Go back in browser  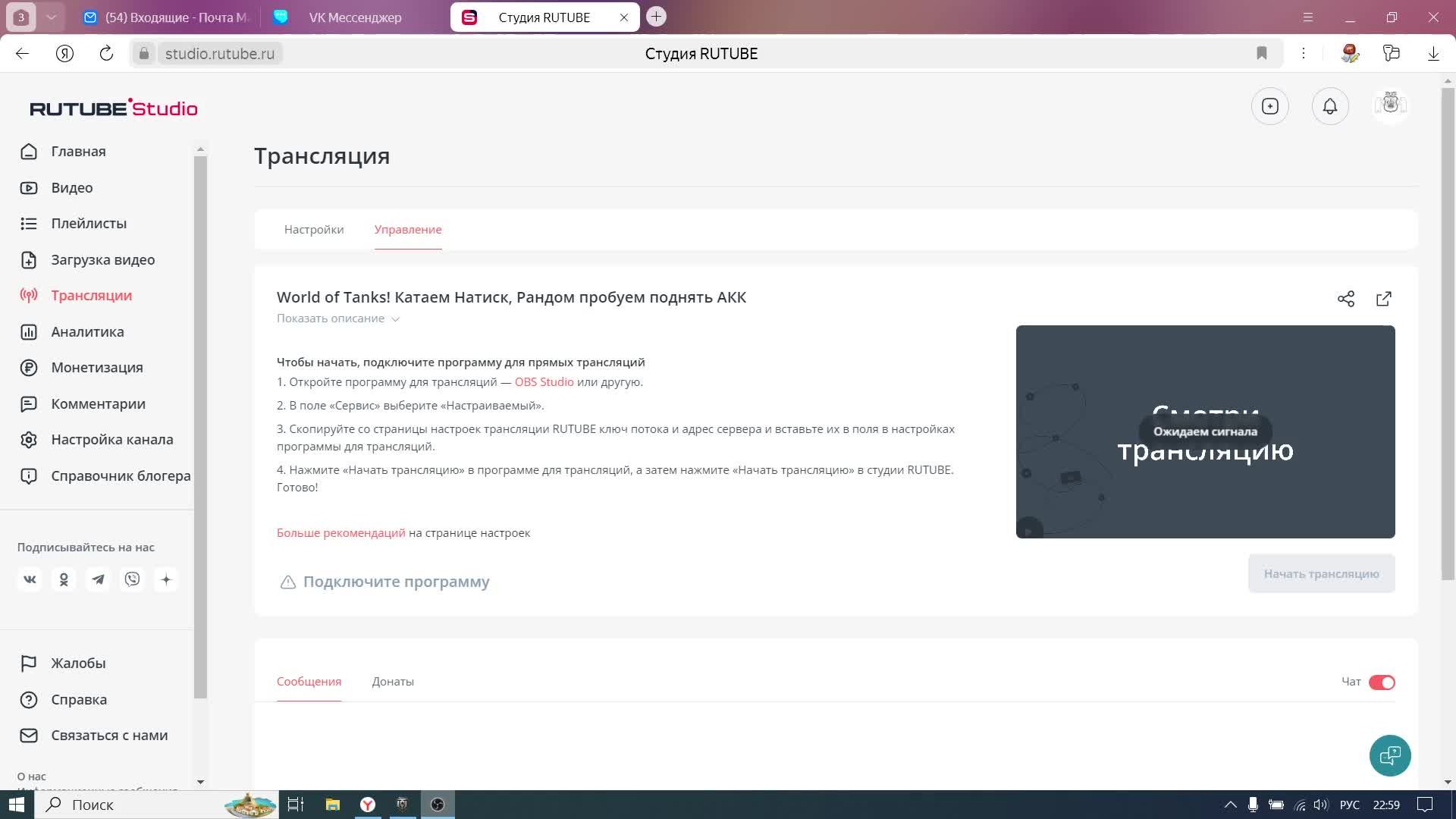point(22,53)
